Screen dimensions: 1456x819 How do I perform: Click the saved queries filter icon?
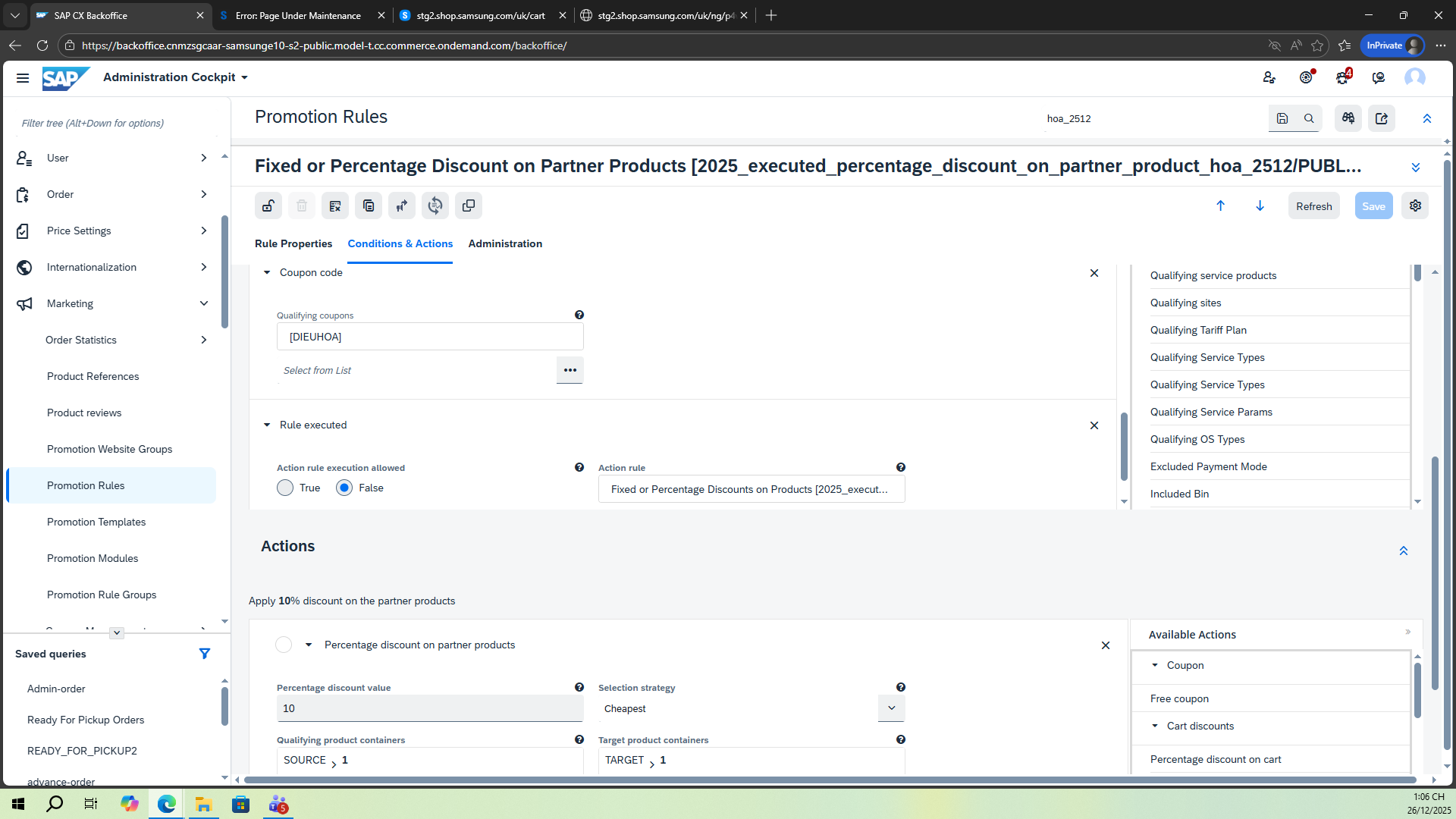(x=204, y=654)
